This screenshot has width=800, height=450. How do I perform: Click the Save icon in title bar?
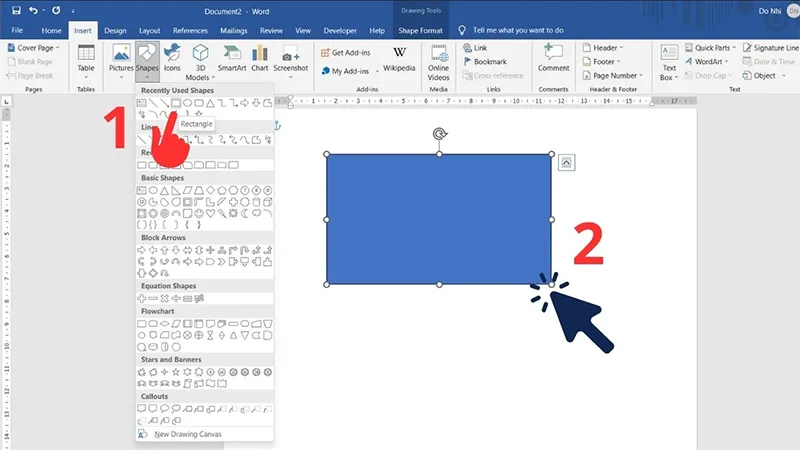pos(14,10)
